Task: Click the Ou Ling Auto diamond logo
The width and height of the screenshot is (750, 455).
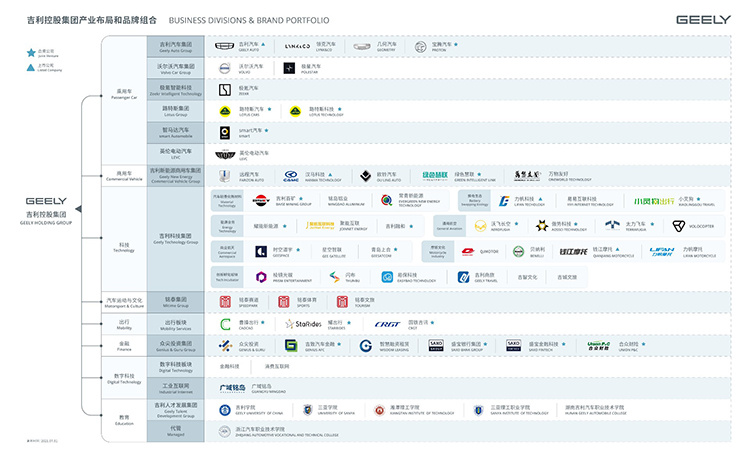Action: (365, 176)
